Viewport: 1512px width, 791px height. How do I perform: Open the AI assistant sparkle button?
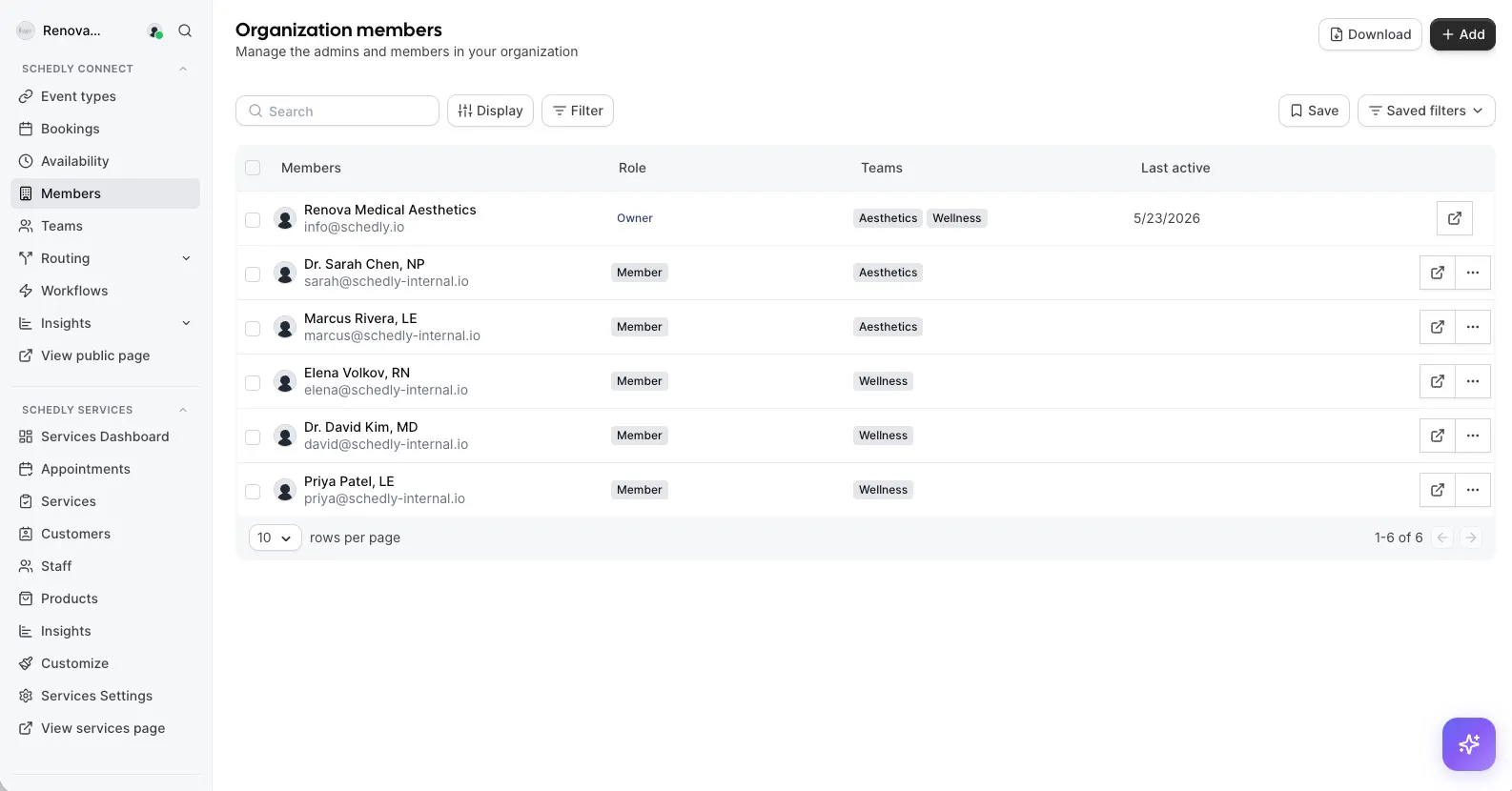[1469, 744]
